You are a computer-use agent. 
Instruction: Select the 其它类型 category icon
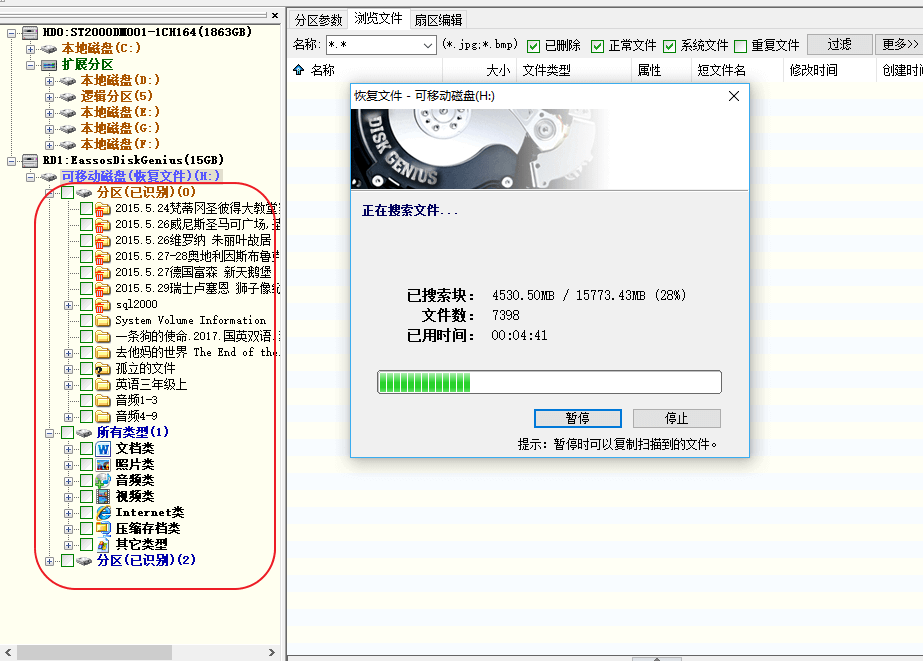click(x=105, y=544)
